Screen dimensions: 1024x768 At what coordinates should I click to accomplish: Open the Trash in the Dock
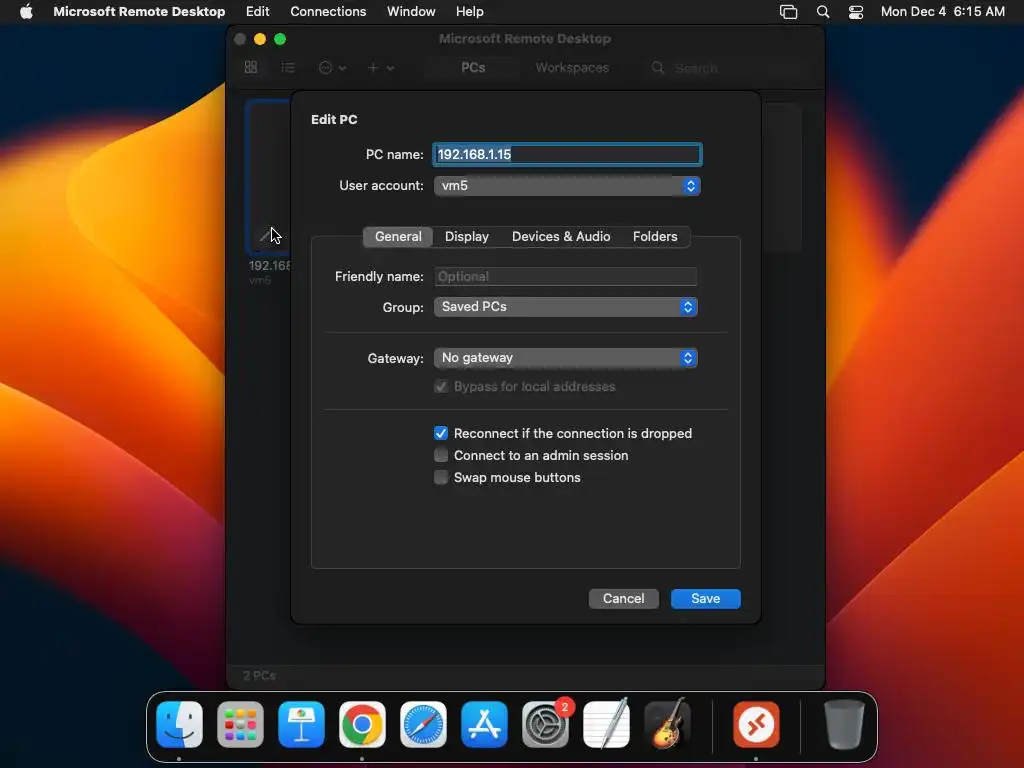click(844, 724)
